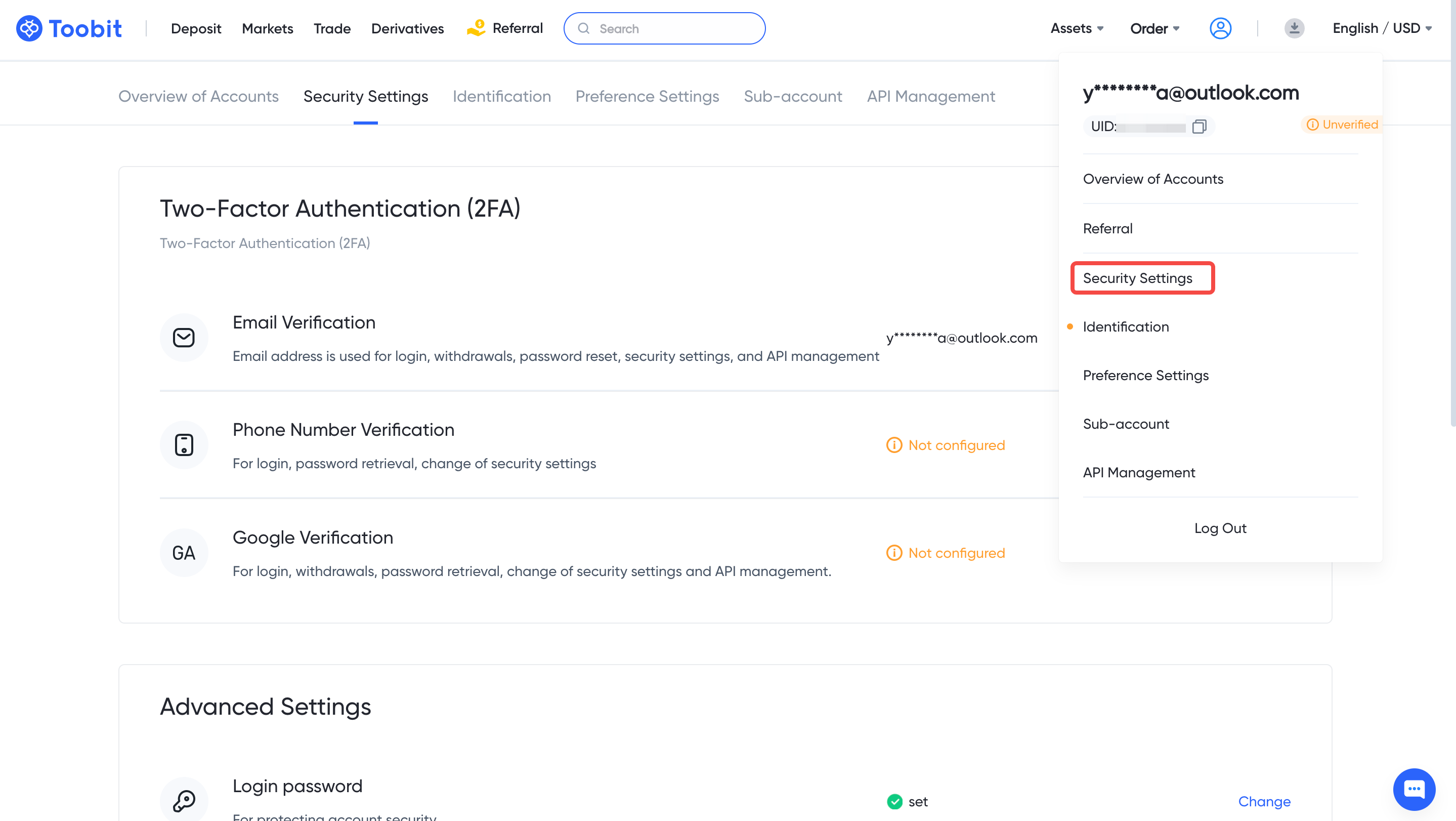
Task: Expand the Assets dropdown
Action: click(1076, 28)
